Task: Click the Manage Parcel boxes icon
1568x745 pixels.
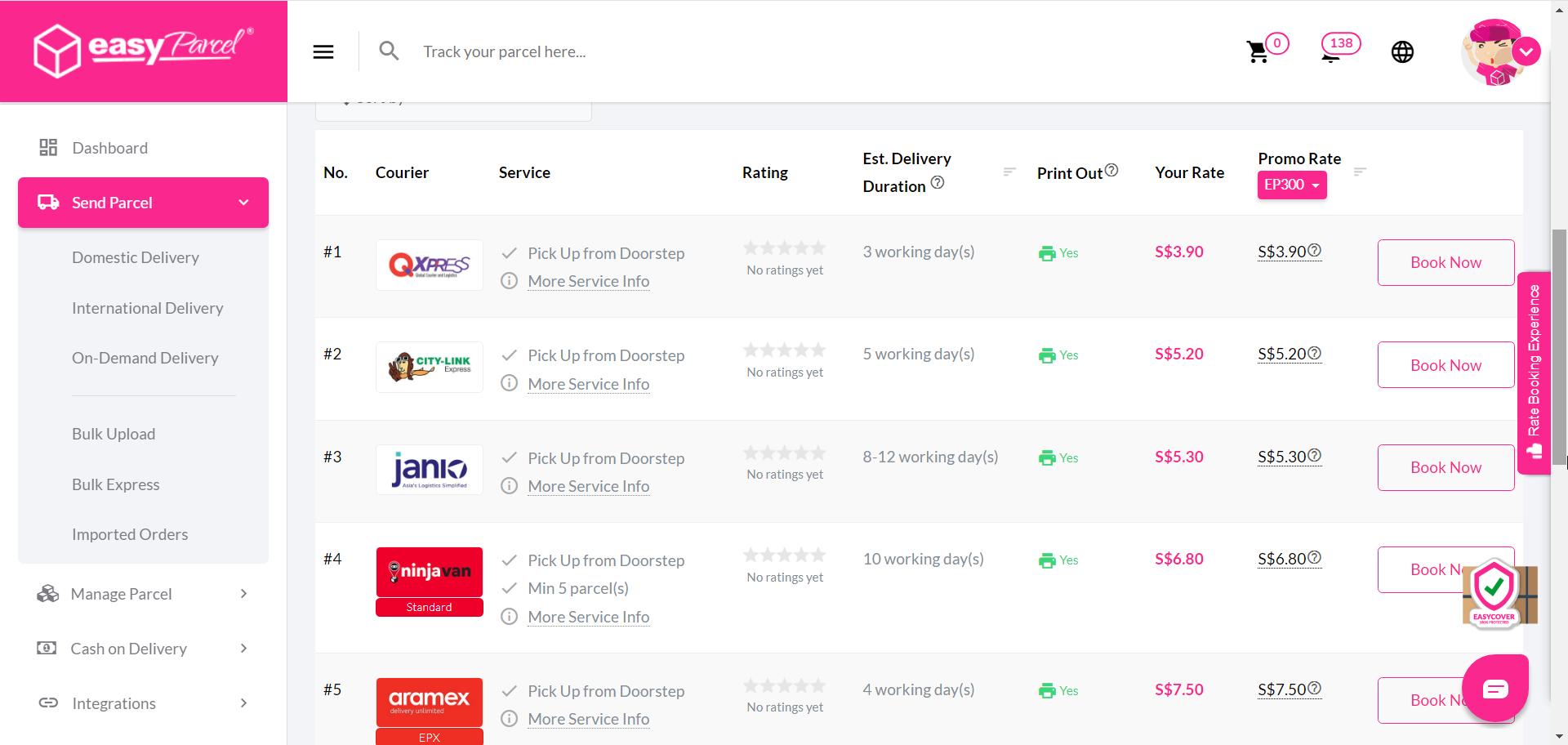Action: click(x=48, y=593)
